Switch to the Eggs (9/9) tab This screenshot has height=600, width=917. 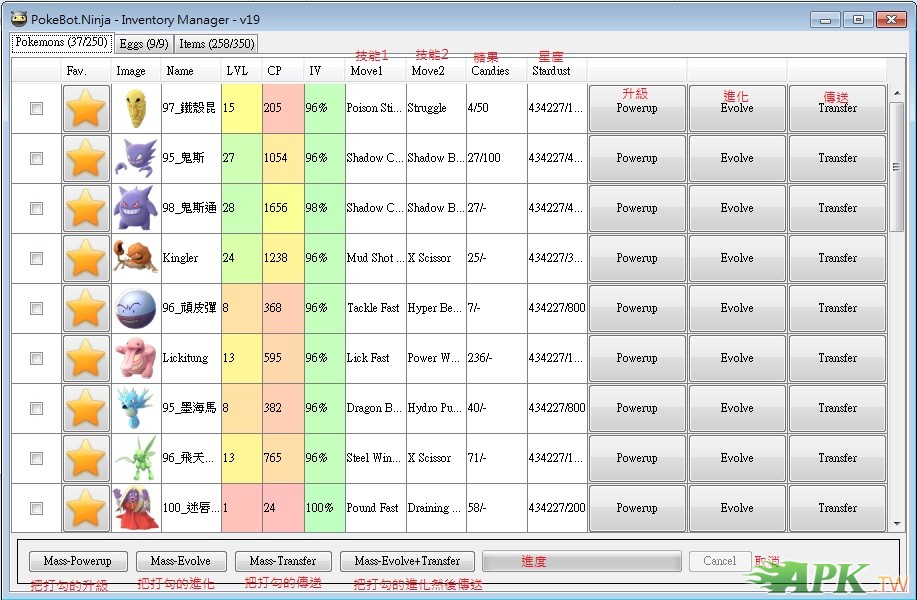(x=143, y=43)
